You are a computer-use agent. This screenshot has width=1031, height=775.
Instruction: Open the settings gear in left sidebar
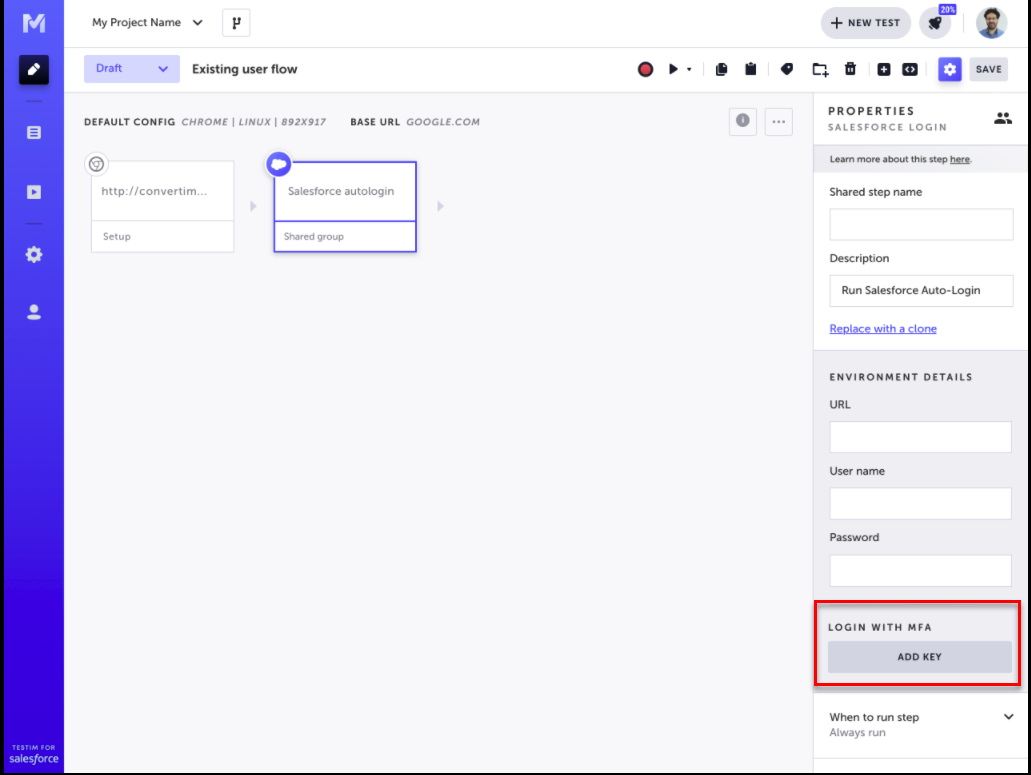34,254
